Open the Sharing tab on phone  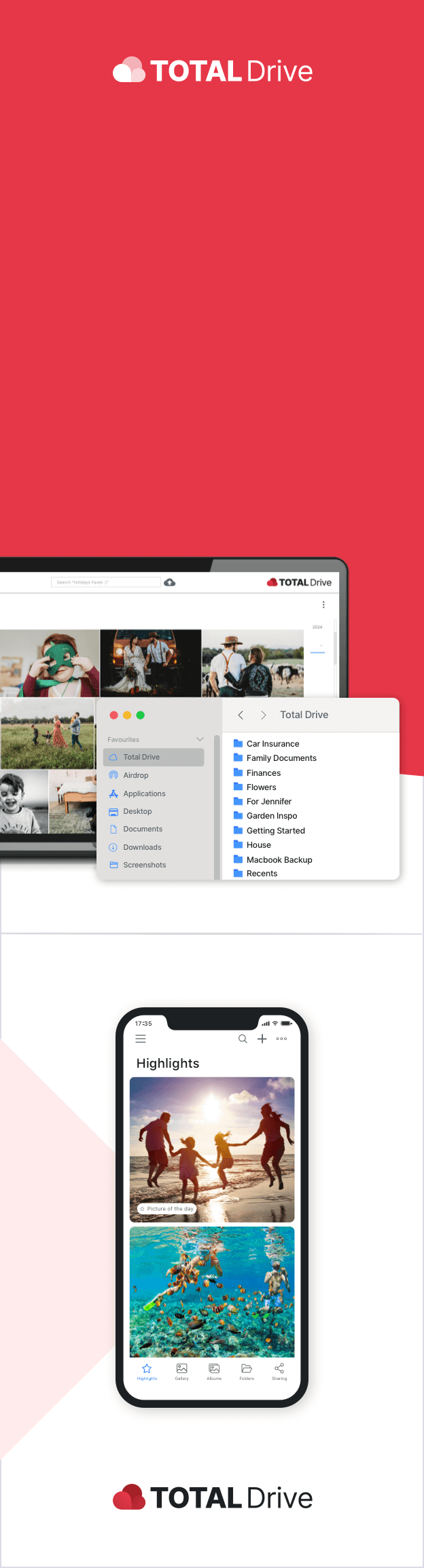pos(279,1372)
